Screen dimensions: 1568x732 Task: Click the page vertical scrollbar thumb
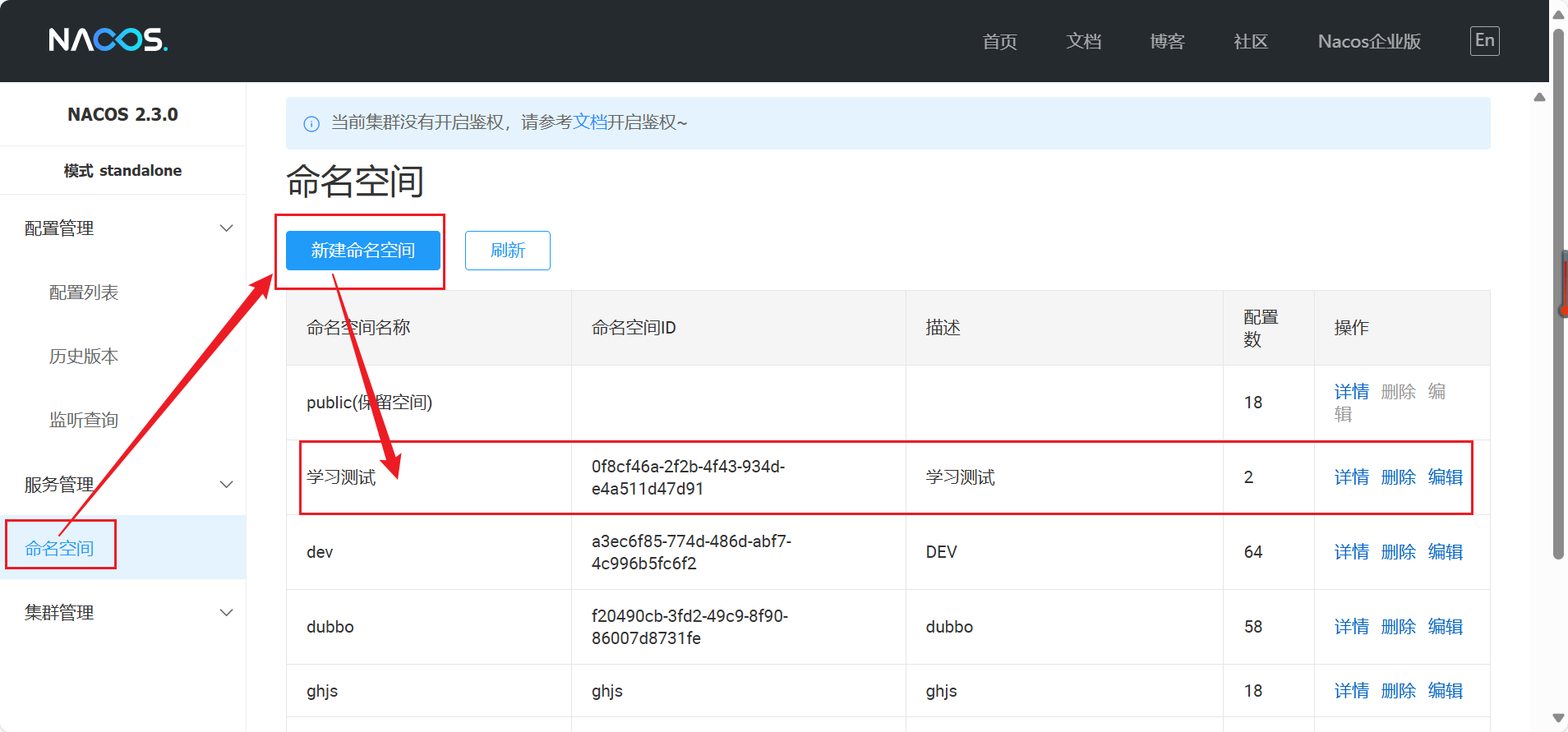click(x=1558, y=294)
